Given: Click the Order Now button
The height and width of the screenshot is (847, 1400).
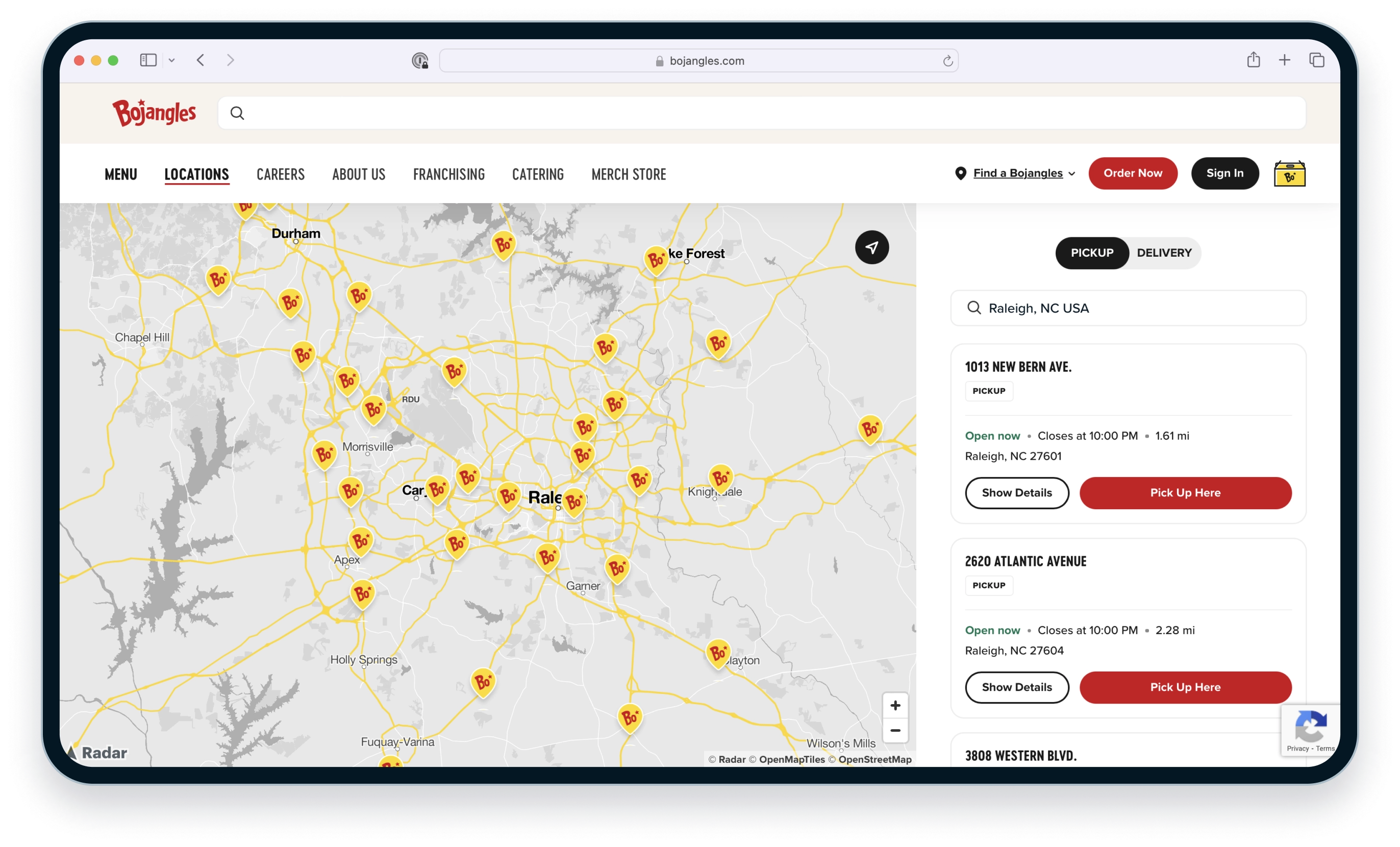Looking at the screenshot, I should pos(1132,173).
